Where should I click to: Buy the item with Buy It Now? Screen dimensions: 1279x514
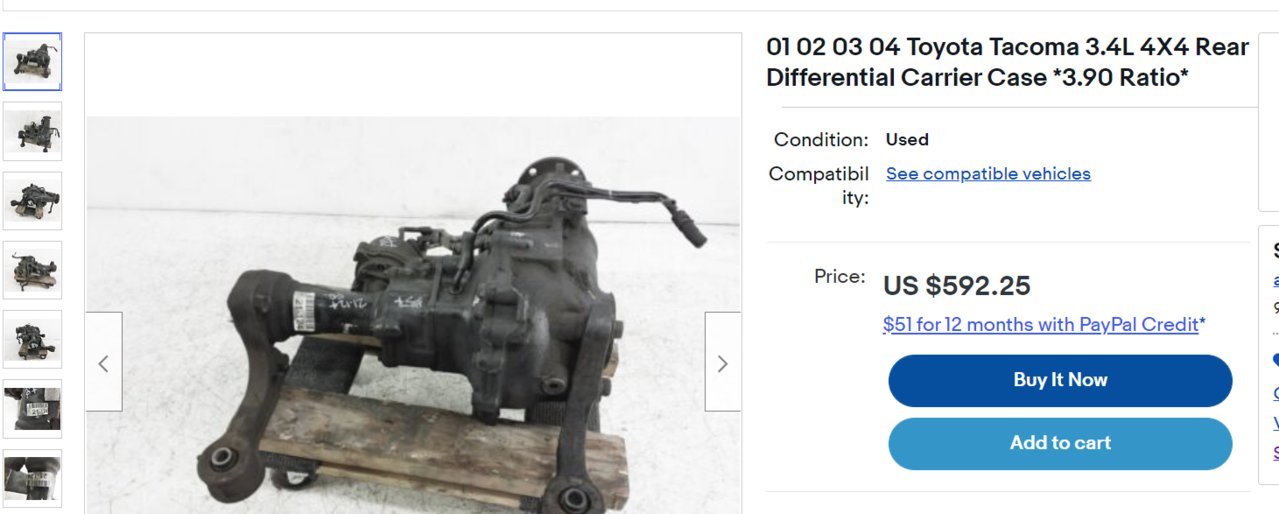coord(1060,380)
